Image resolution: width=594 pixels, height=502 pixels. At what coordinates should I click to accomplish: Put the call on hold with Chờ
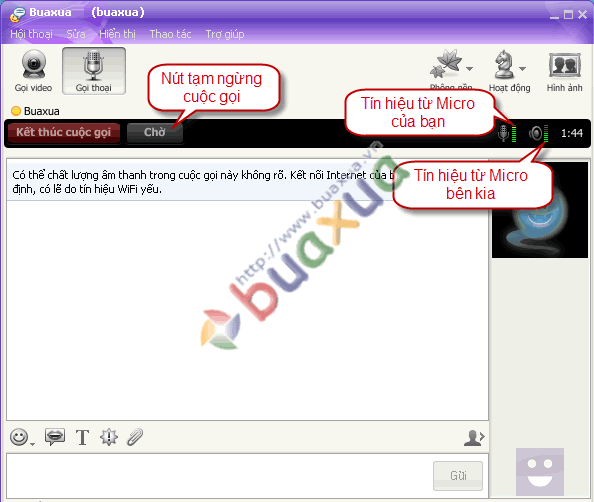[155, 133]
